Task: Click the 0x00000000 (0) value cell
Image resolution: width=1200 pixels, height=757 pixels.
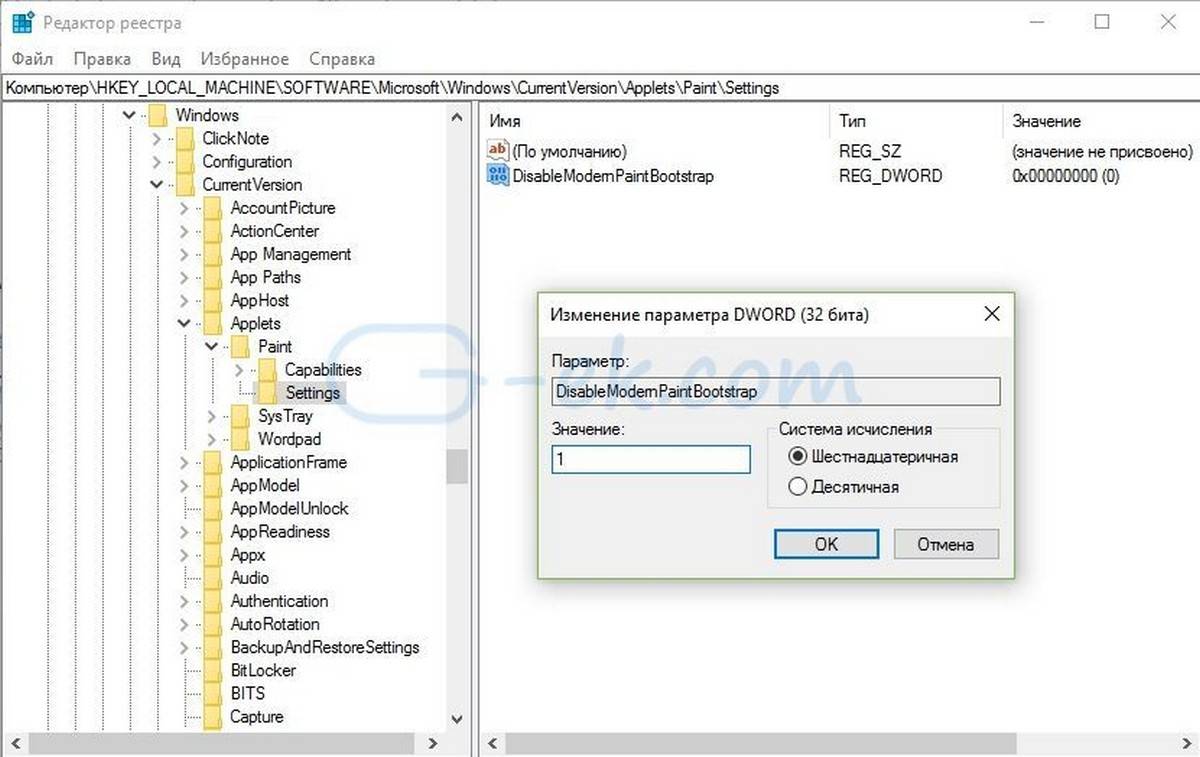Action: click(x=1066, y=175)
